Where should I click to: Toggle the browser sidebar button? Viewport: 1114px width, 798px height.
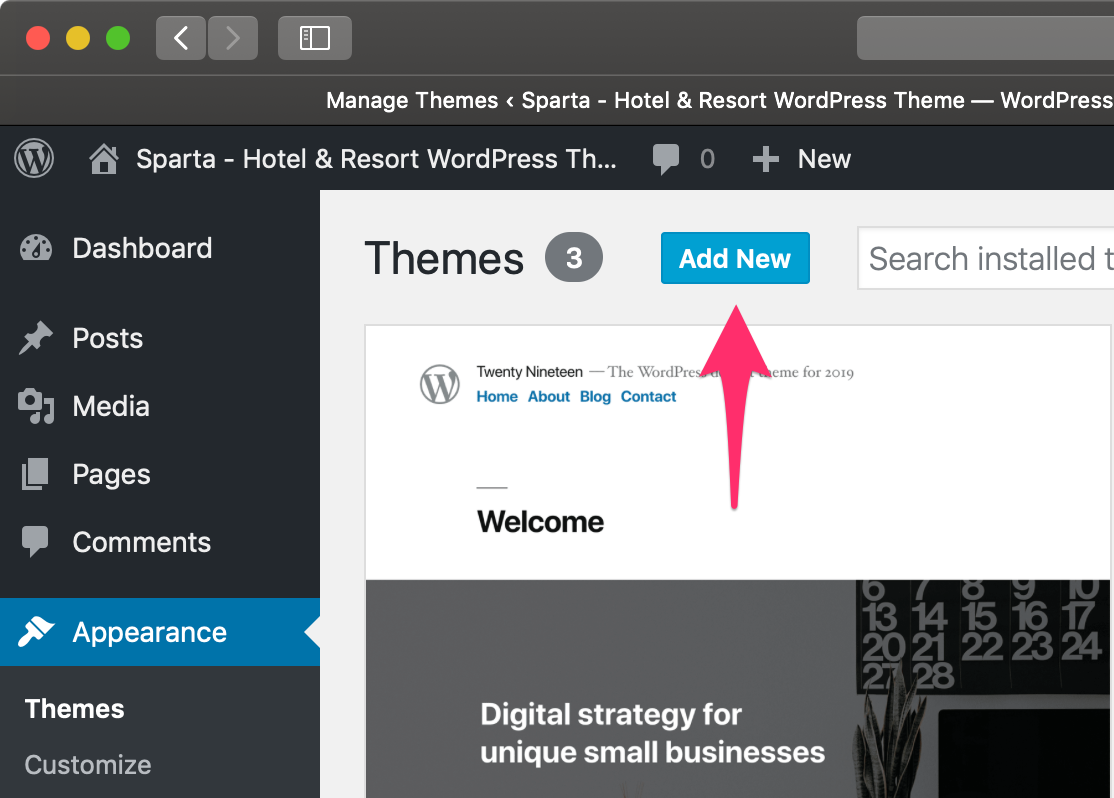tap(315, 38)
